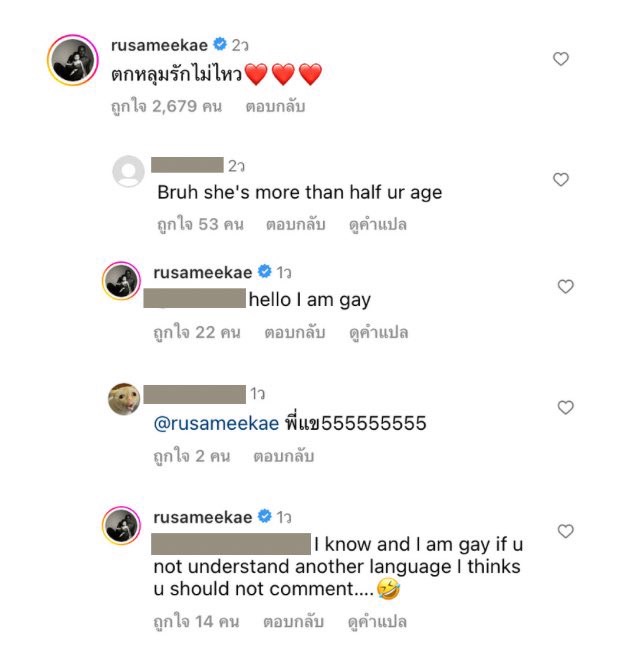Open the @rusameekae mention link
640x663 pixels.
216,423
